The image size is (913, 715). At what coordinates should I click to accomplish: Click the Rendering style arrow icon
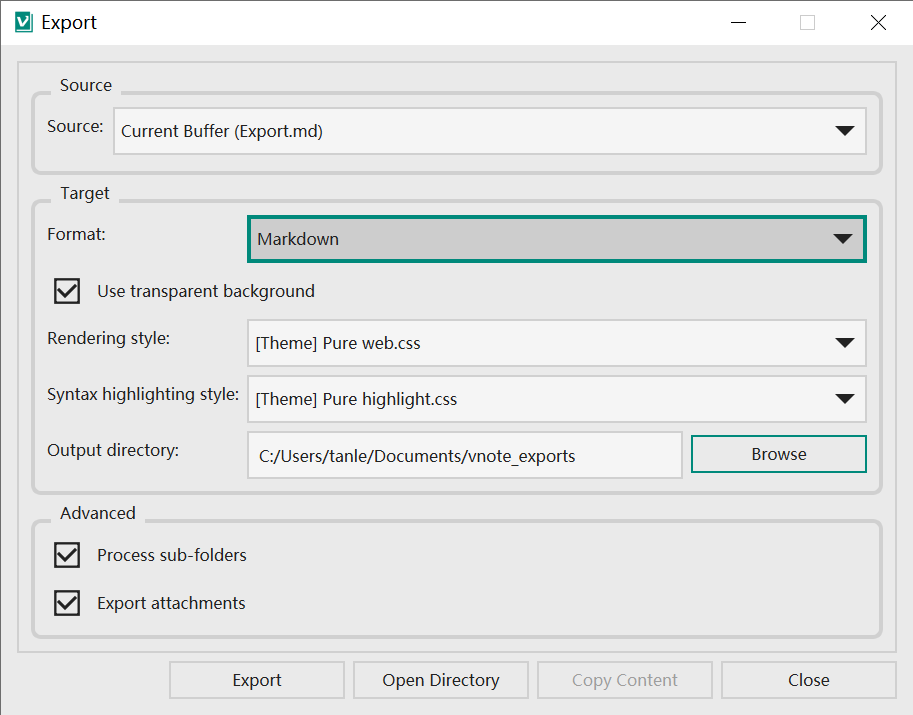pos(844,343)
